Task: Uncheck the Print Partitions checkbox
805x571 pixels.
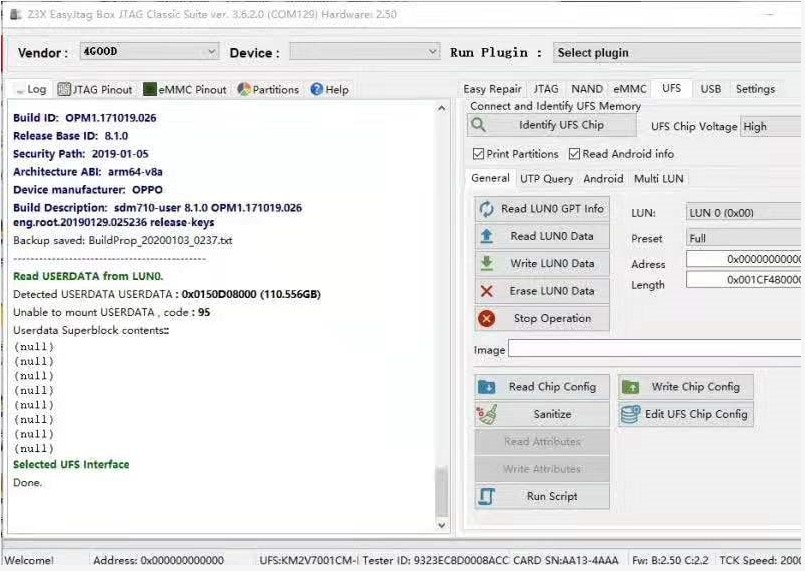Action: tap(478, 154)
